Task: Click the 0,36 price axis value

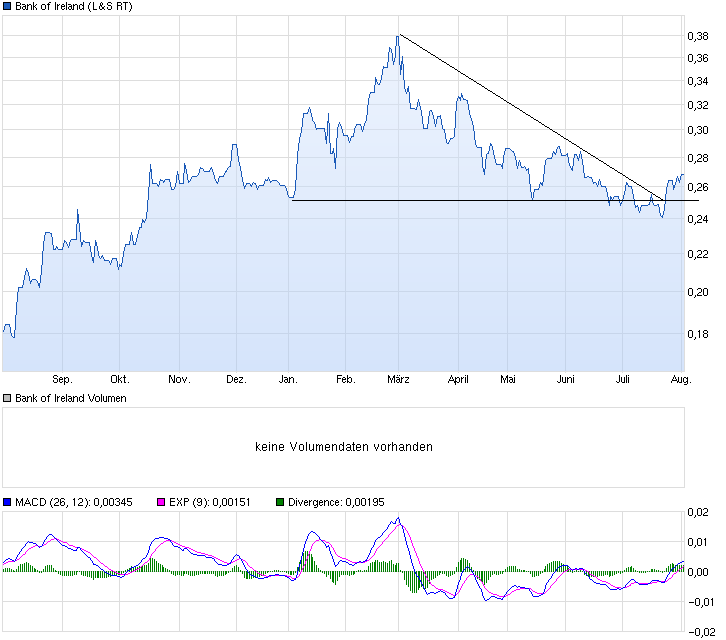Action: click(698, 58)
